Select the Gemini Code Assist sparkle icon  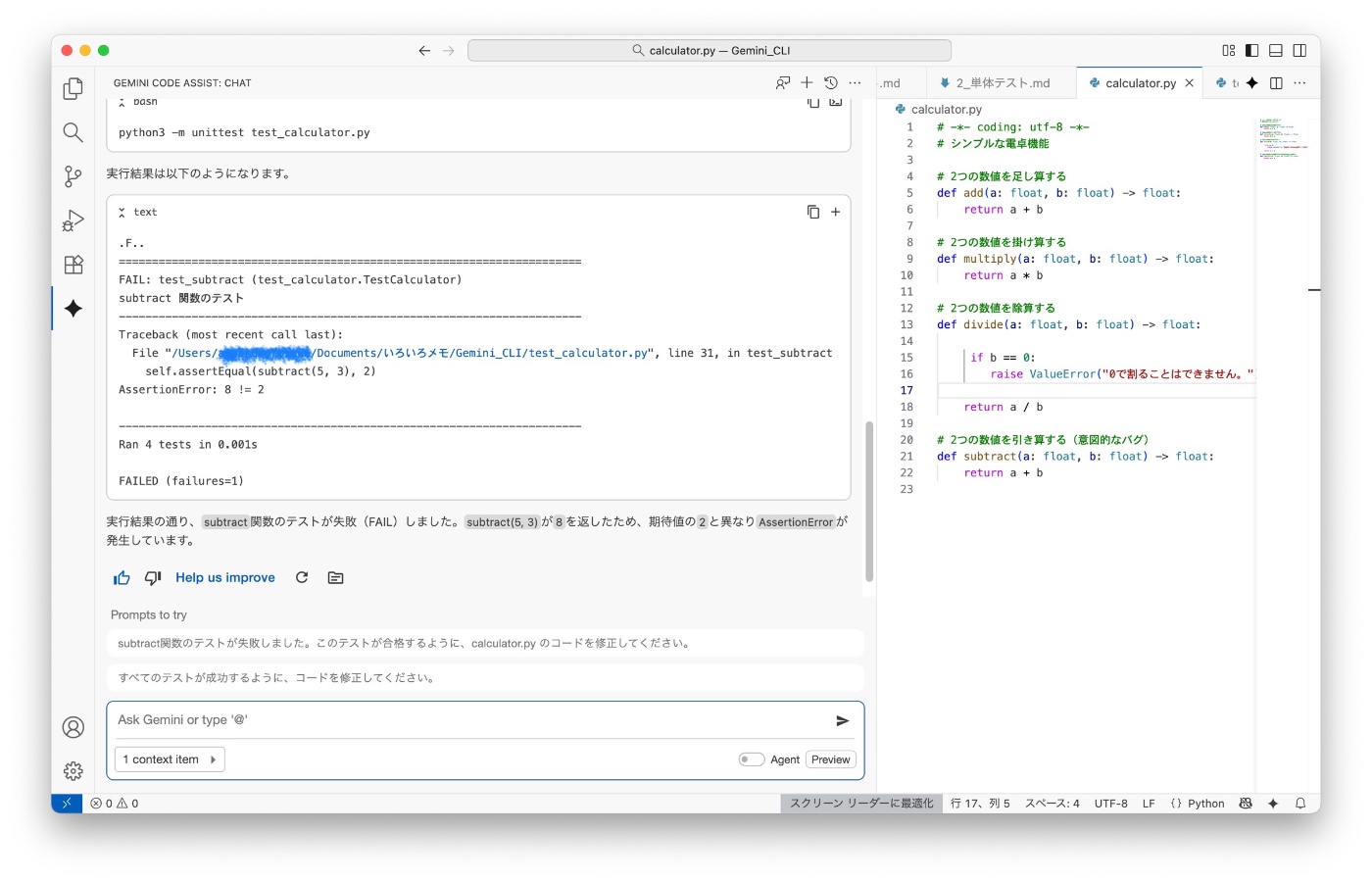click(x=73, y=309)
